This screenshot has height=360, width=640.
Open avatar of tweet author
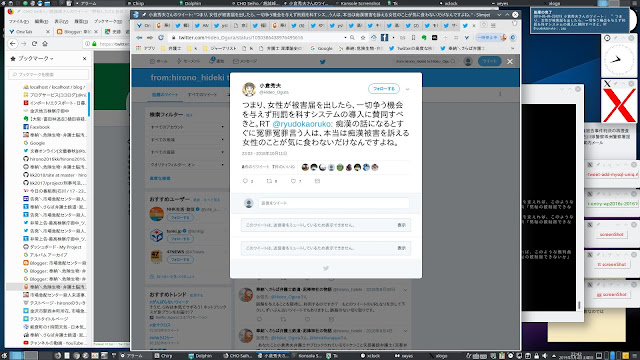pos(249,89)
